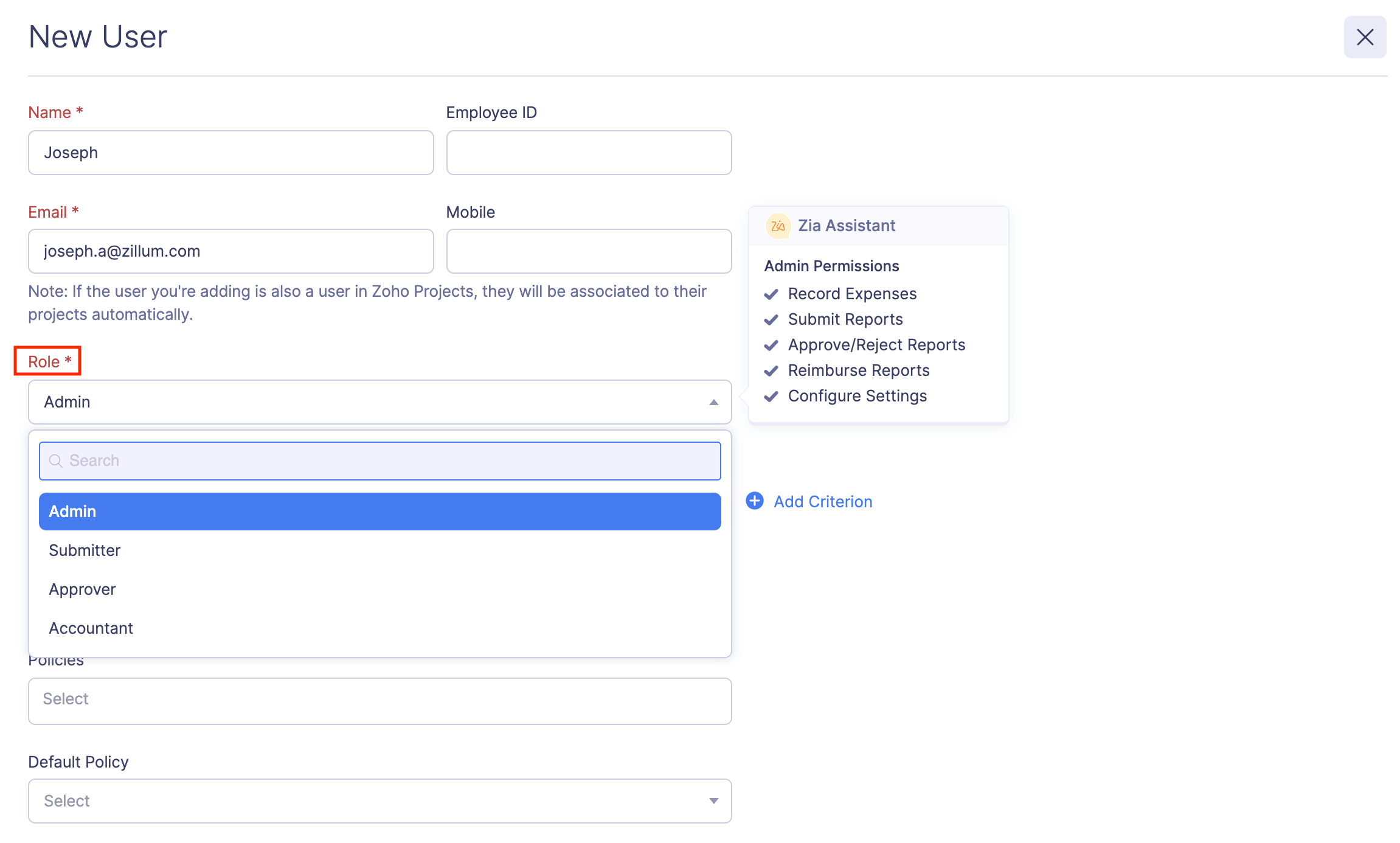Image resolution: width=1400 pixels, height=843 pixels.
Task: Collapse the Role dropdown using its arrow
Action: point(712,402)
